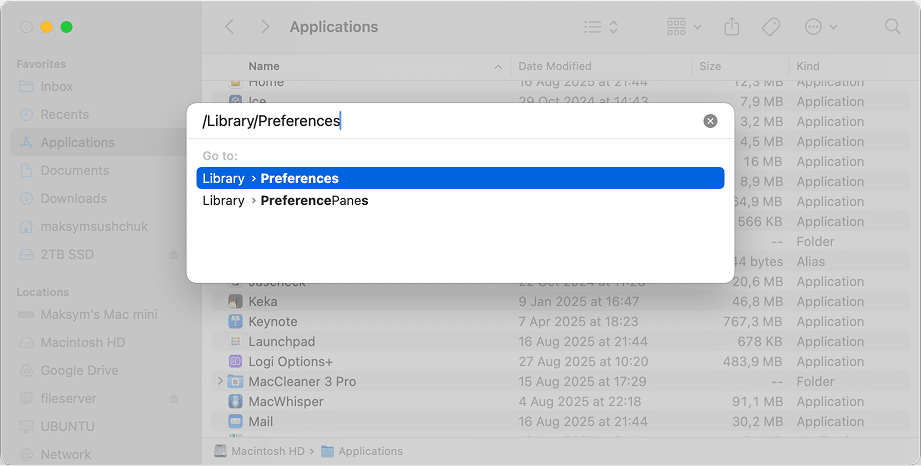Open the More actions ellipsis menu
Image resolution: width=921 pixels, height=466 pixels.
coord(821,26)
